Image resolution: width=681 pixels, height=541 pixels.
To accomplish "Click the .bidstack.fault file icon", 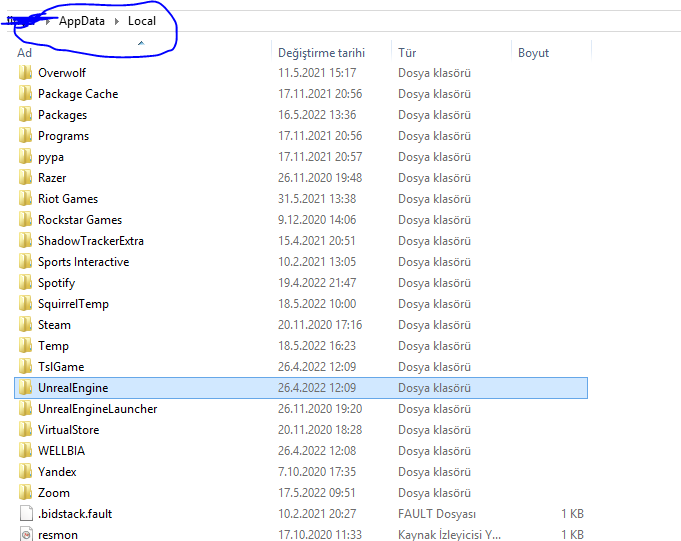I will (x=26, y=513).
